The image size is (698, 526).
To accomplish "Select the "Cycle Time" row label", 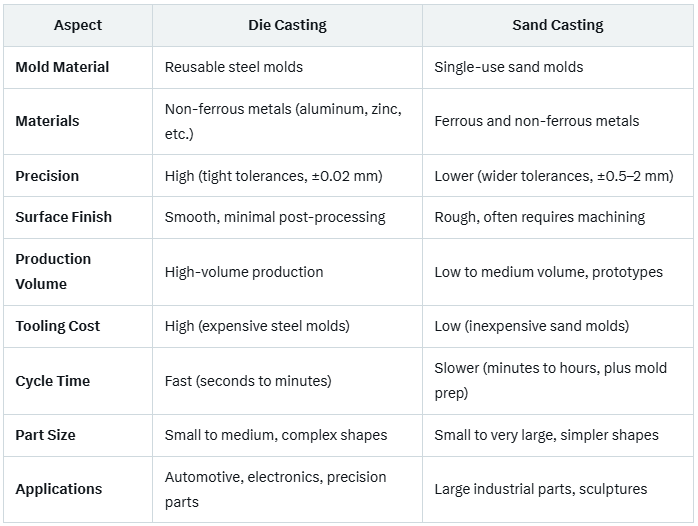I will coord(52,381).
